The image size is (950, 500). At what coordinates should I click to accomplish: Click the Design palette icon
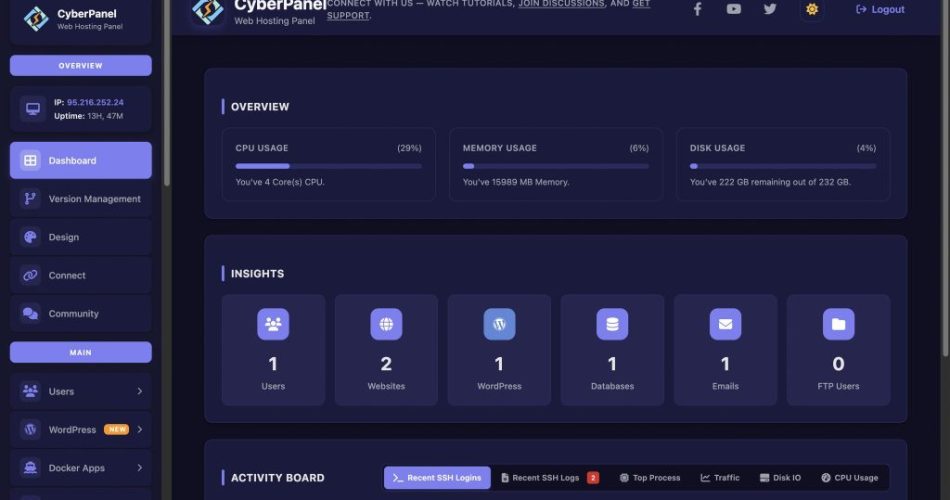tap(30, 237)
